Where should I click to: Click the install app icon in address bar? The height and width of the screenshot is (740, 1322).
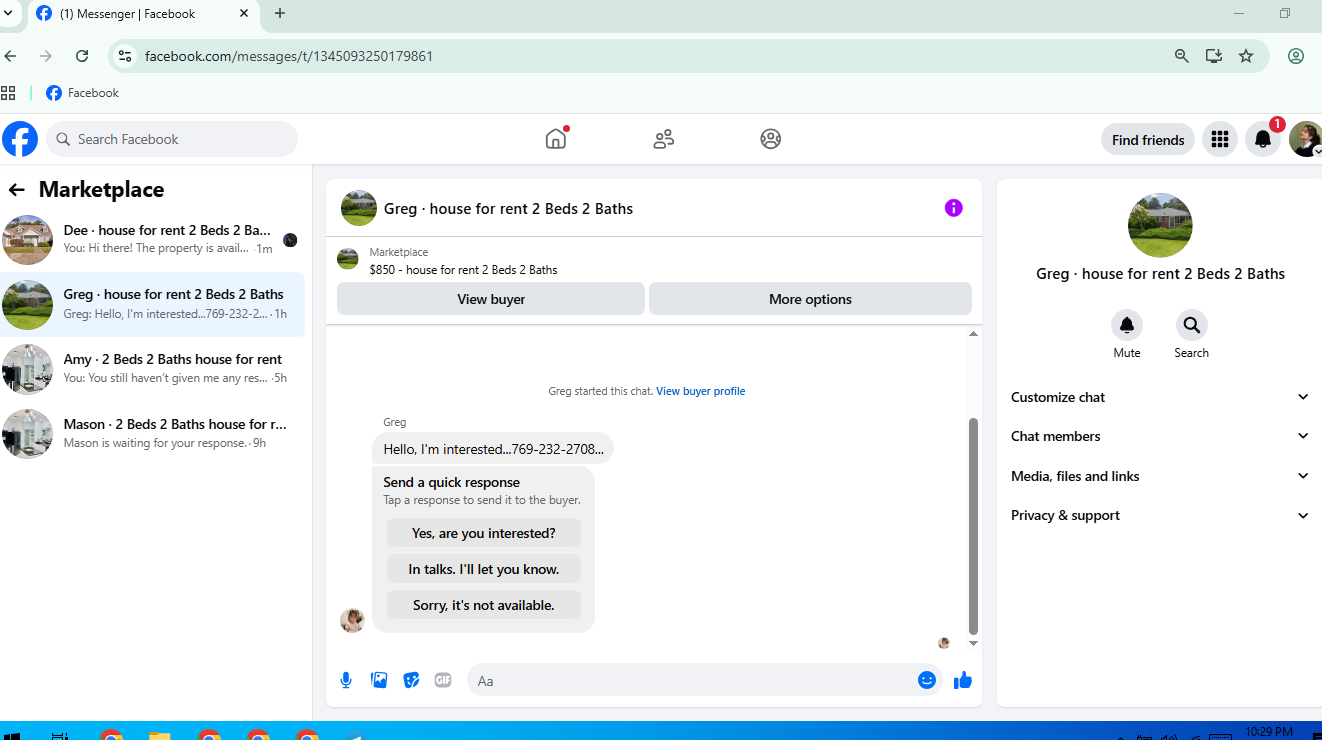click(1213, 56)
